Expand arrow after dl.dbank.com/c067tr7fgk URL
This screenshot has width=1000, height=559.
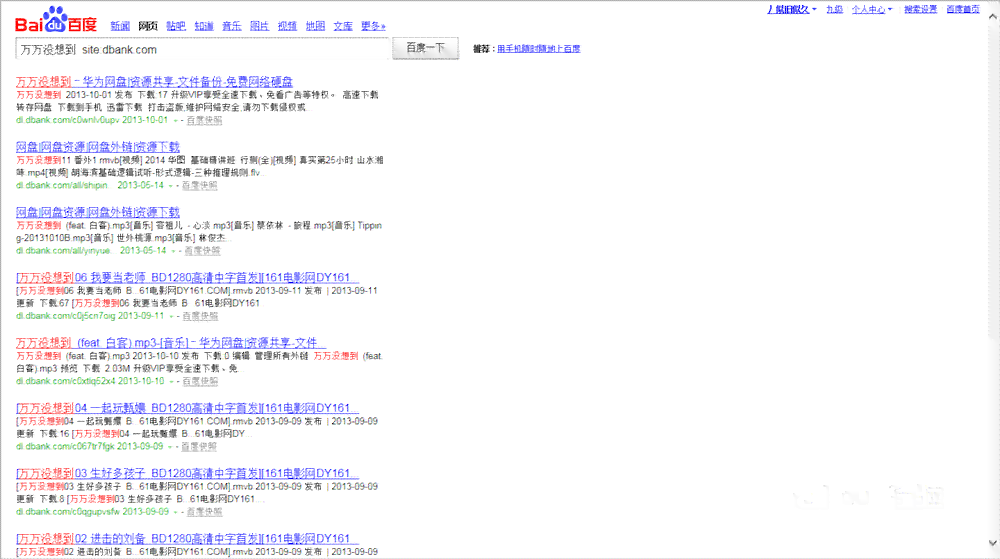click(x=170, y=447)
